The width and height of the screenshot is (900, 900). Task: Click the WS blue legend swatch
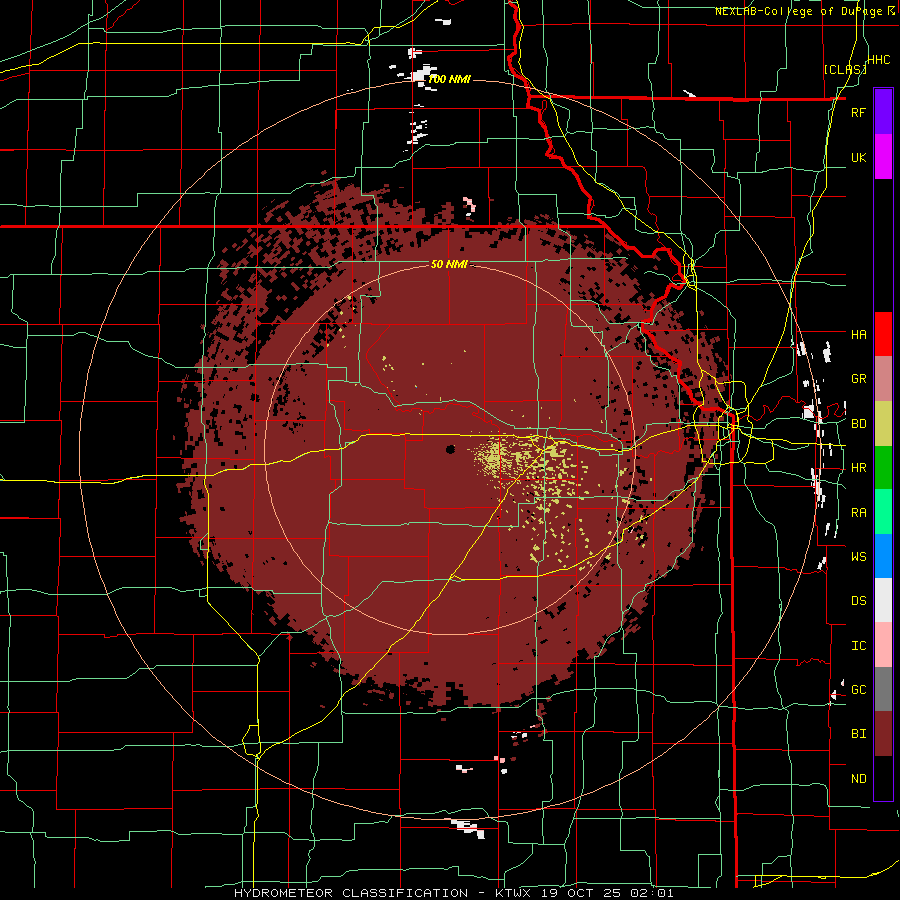pyautogui.click(x=883, y=556)
